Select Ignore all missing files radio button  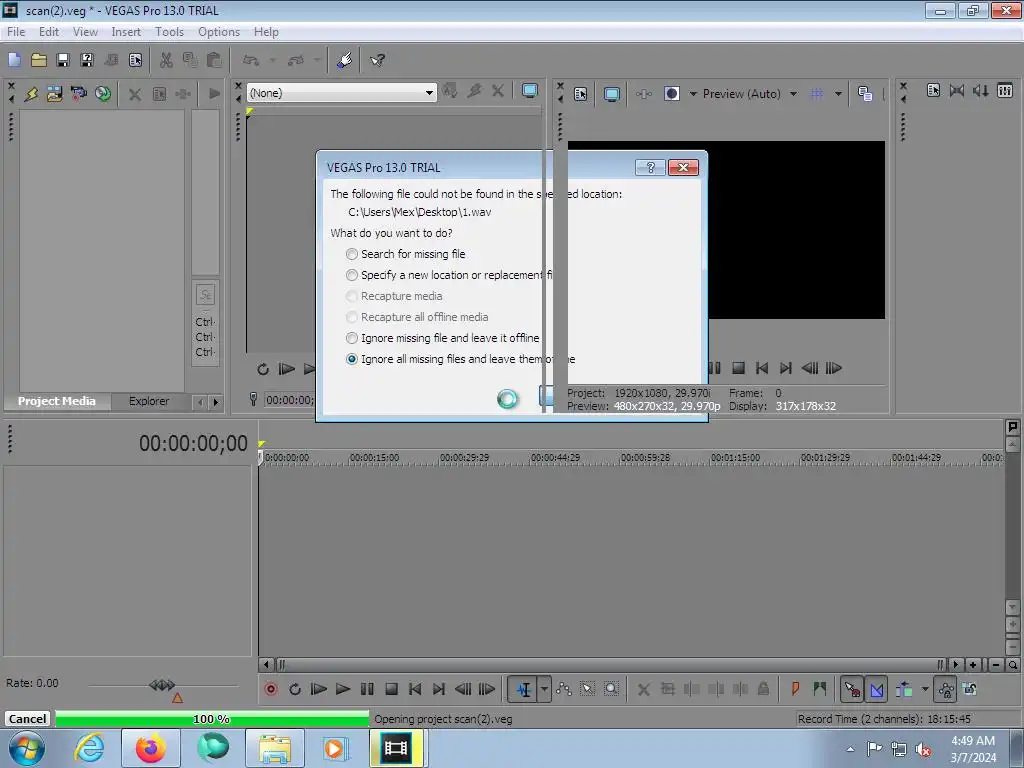[x=352, y=359]
